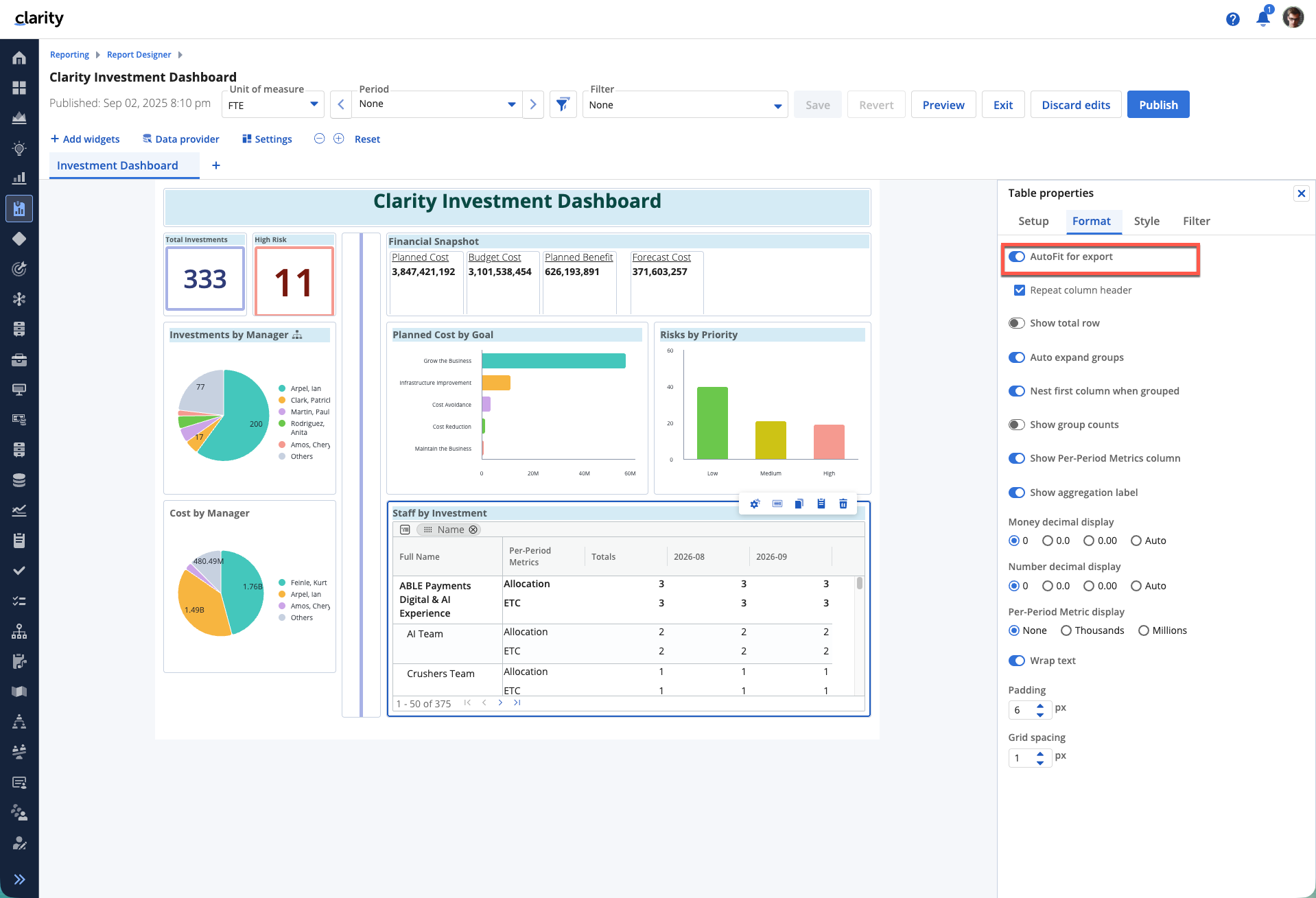Click the Preview button
1316x898 pixels.
943,105
